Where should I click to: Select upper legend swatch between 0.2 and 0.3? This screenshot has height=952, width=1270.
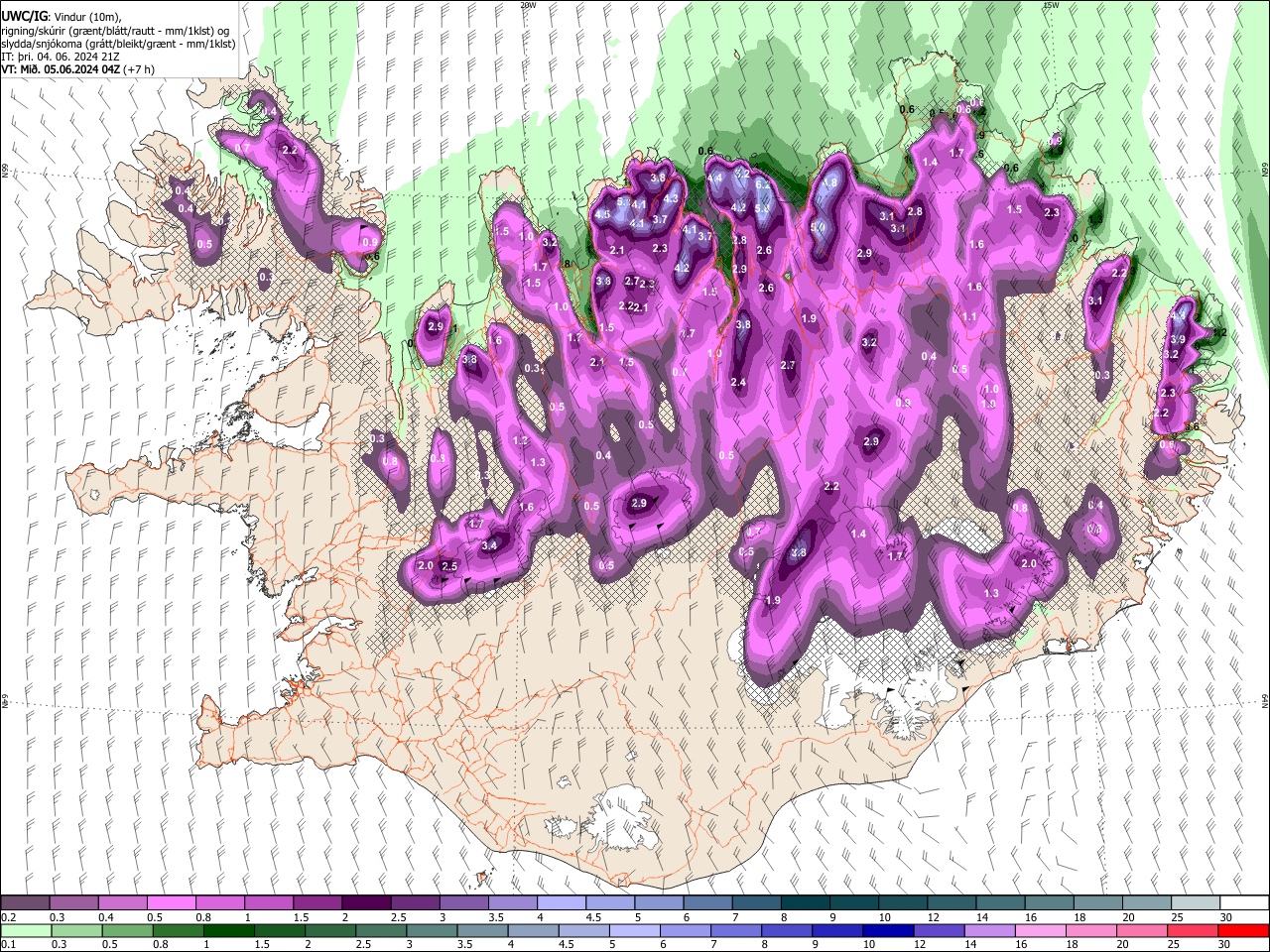25,903
